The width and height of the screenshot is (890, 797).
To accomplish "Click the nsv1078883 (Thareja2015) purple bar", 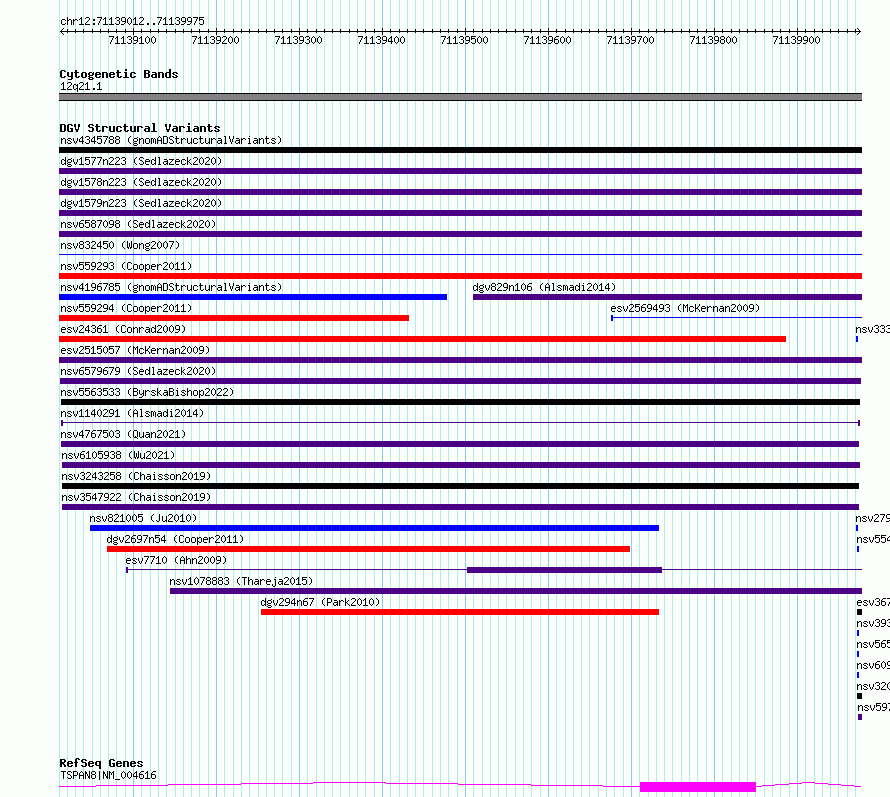I will (x=516, y=591).
